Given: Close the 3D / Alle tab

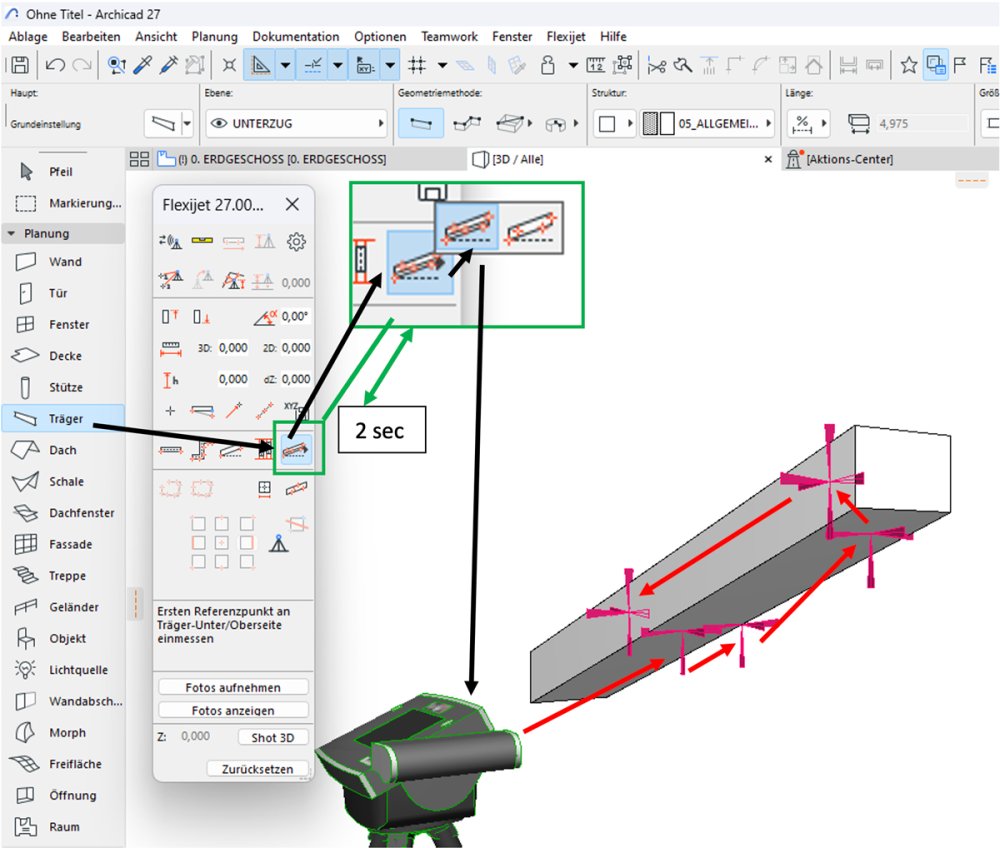Looking at the screenshot, I should (768, 159).
